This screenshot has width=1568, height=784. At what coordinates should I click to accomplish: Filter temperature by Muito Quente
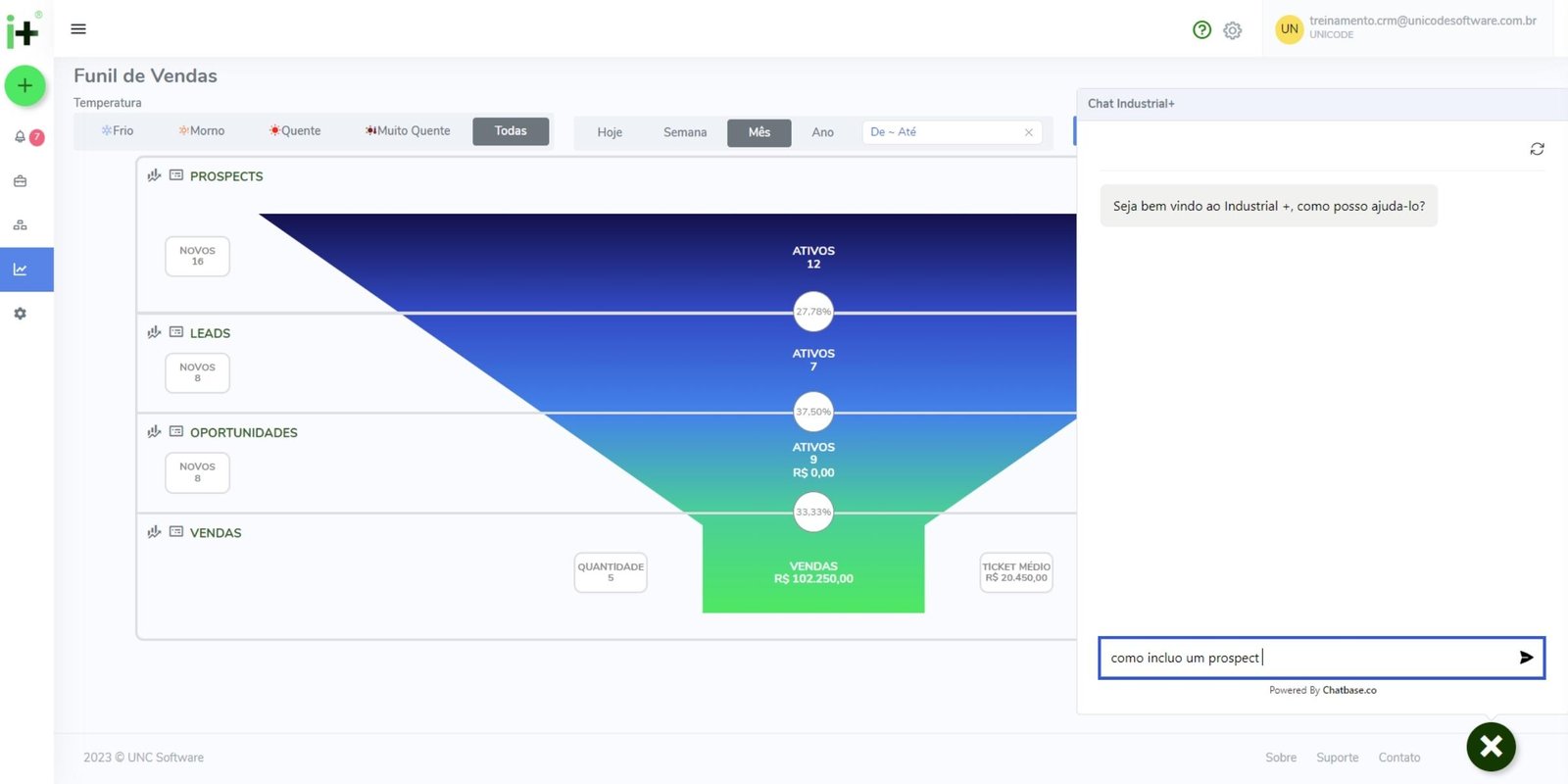[408, 131]
